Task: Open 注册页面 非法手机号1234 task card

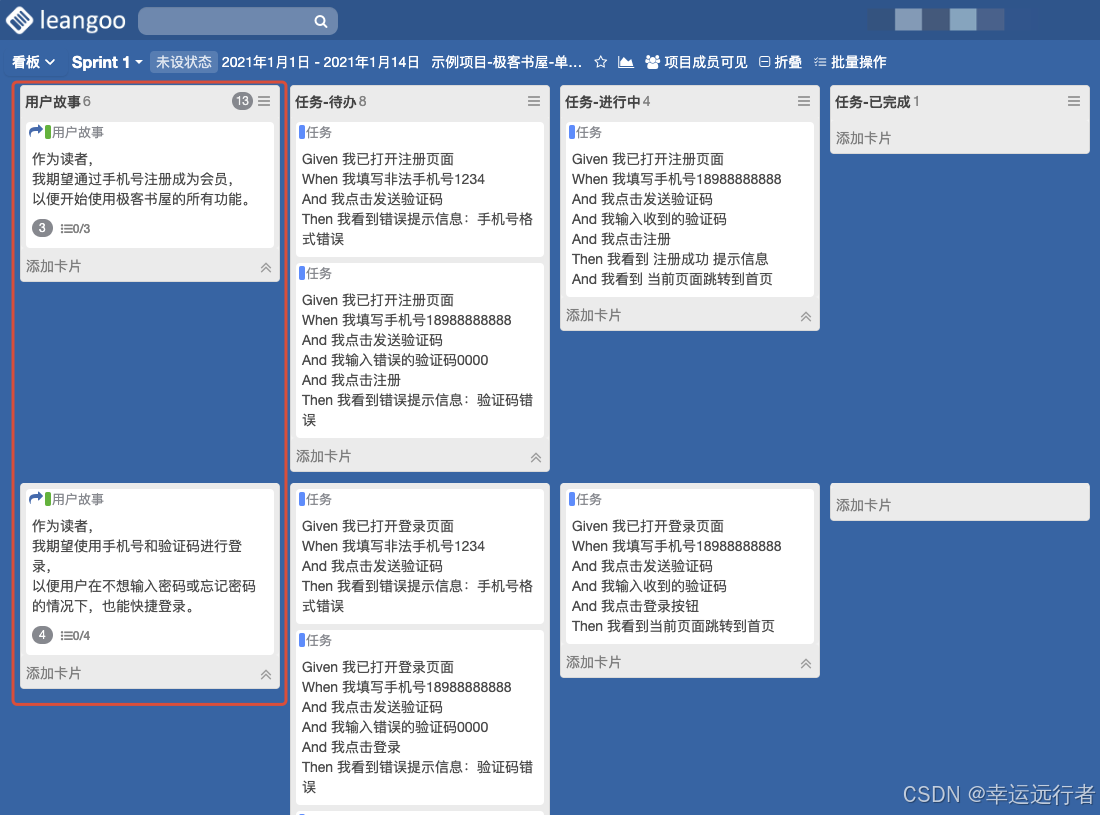Action: tap(420, 189)
